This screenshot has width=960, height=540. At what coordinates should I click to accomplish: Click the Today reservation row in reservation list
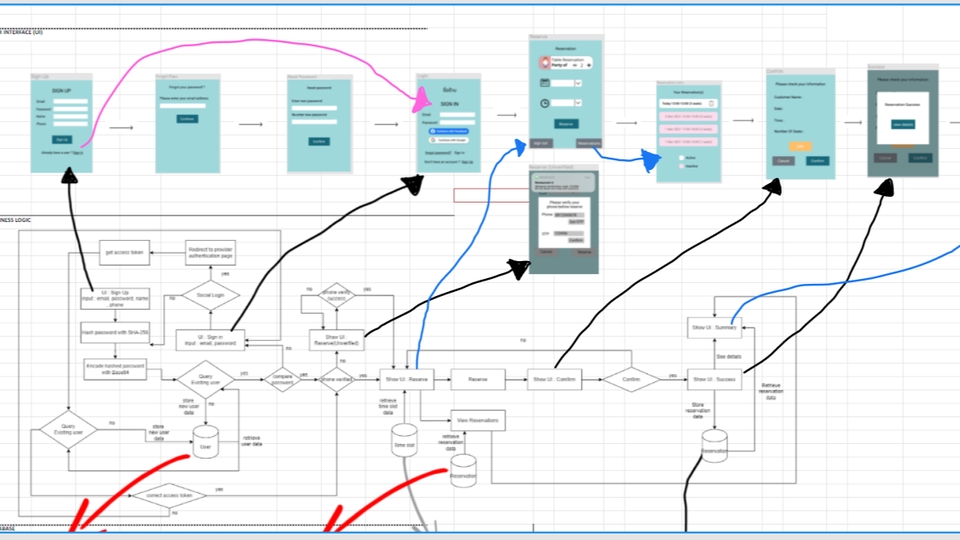point(688,103)
